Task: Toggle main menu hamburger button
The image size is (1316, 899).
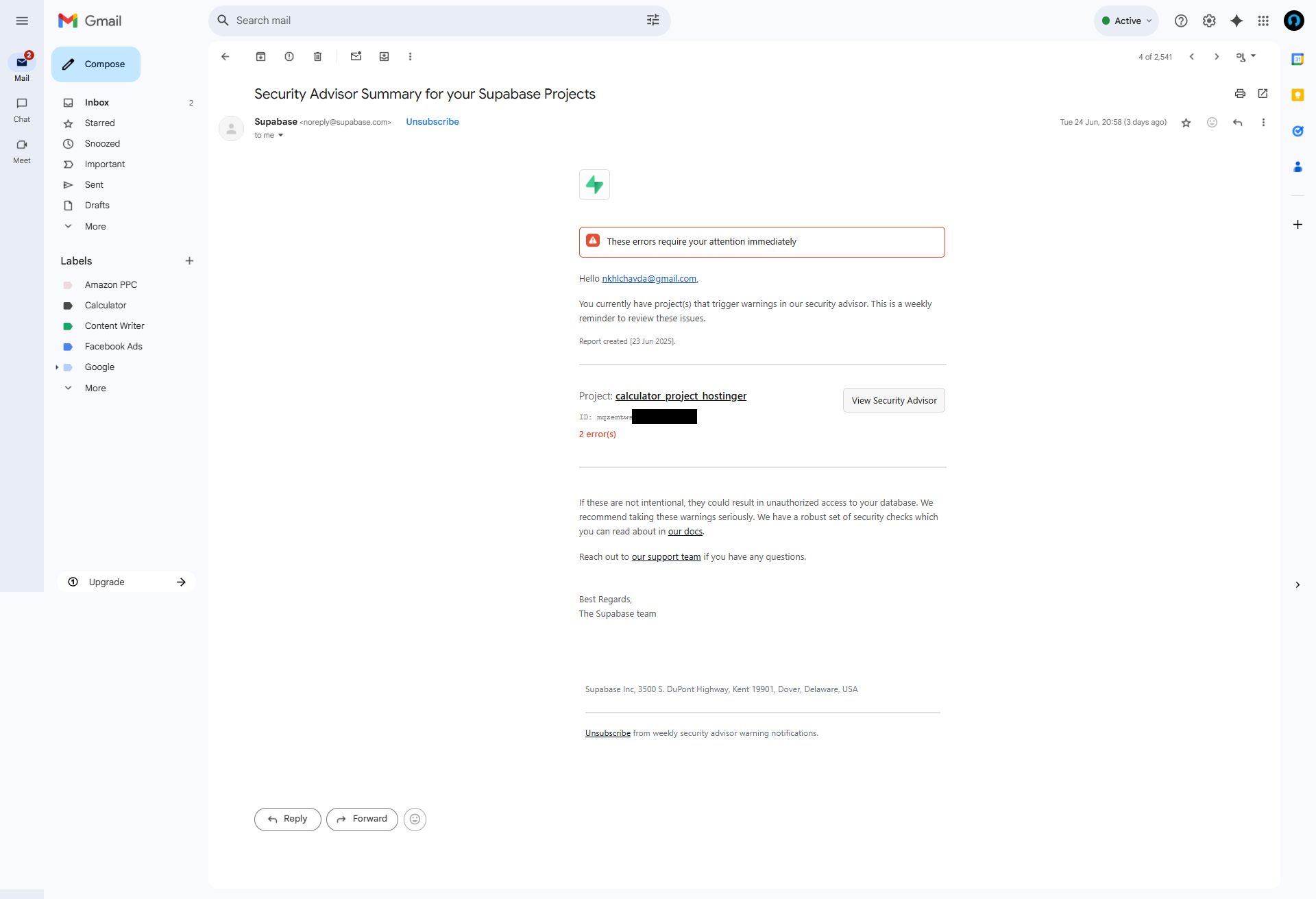Action: [x=22, y=21]
